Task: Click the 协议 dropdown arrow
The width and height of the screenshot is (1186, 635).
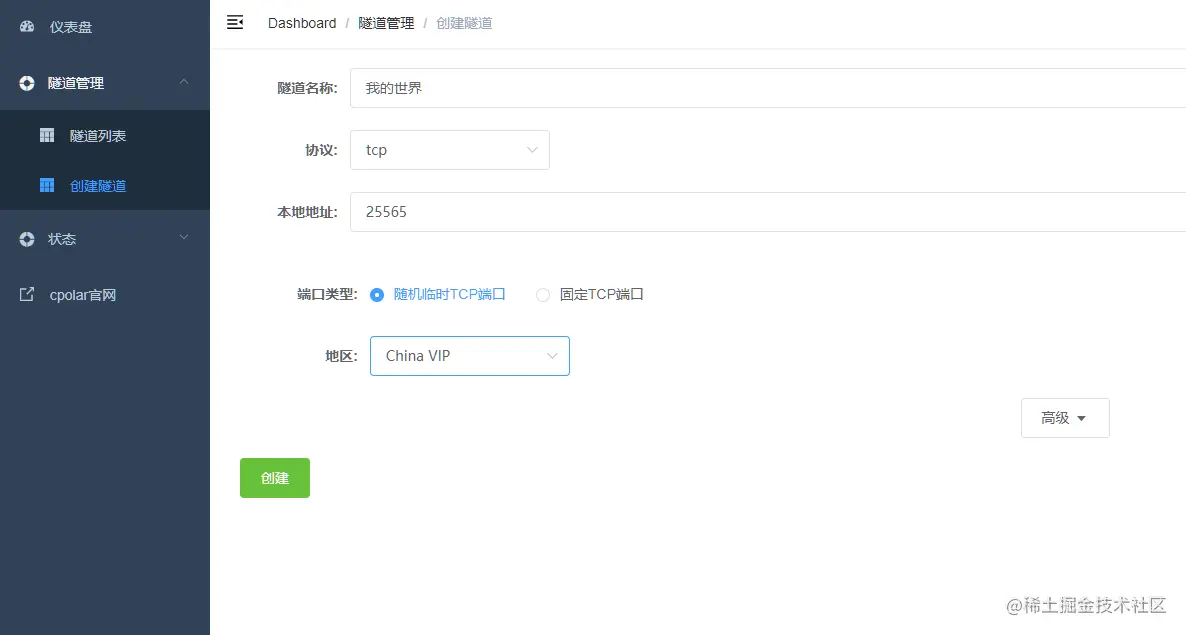Action: [x=532, y=150]
